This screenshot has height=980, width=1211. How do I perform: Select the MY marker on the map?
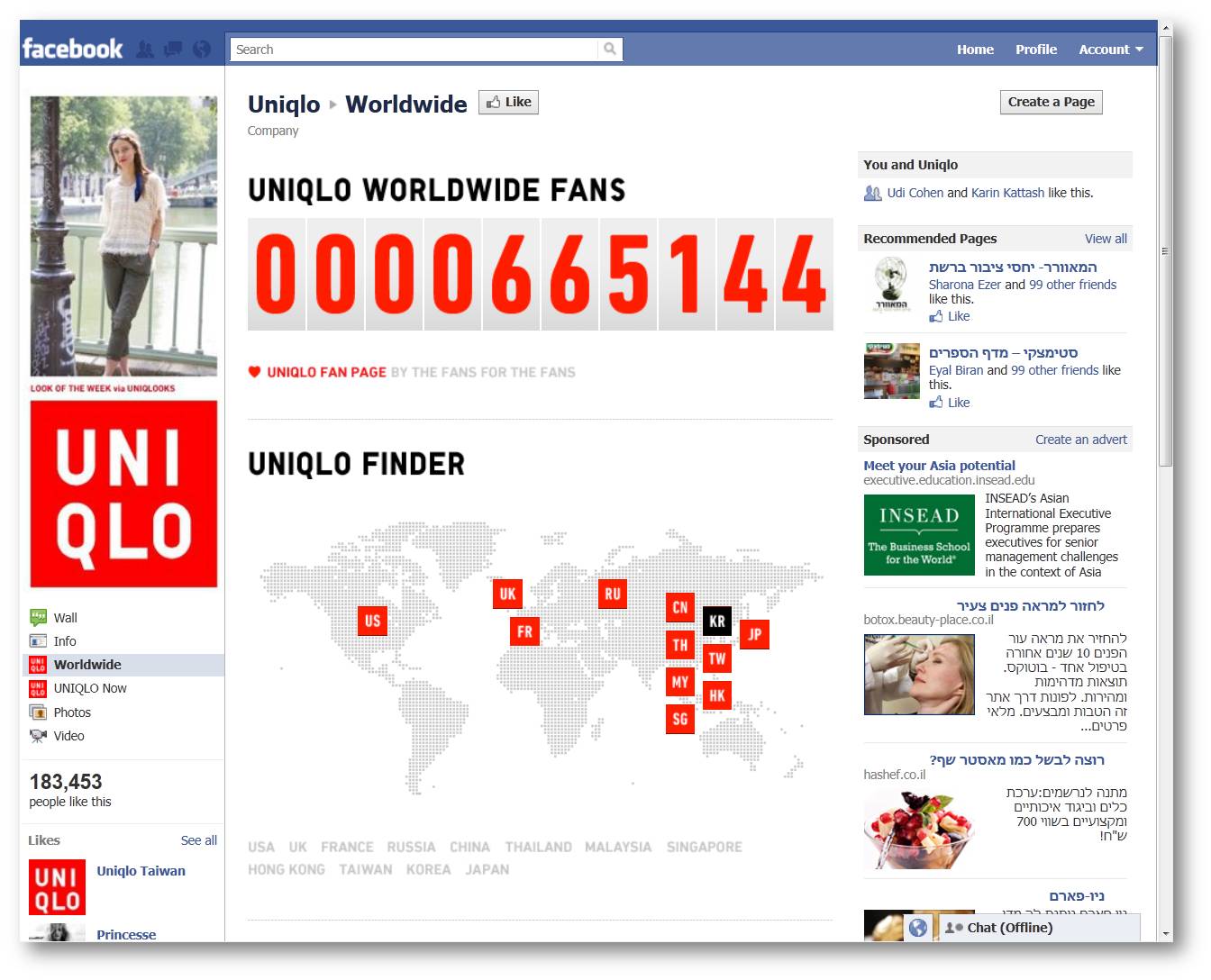[x=680, y=682]
